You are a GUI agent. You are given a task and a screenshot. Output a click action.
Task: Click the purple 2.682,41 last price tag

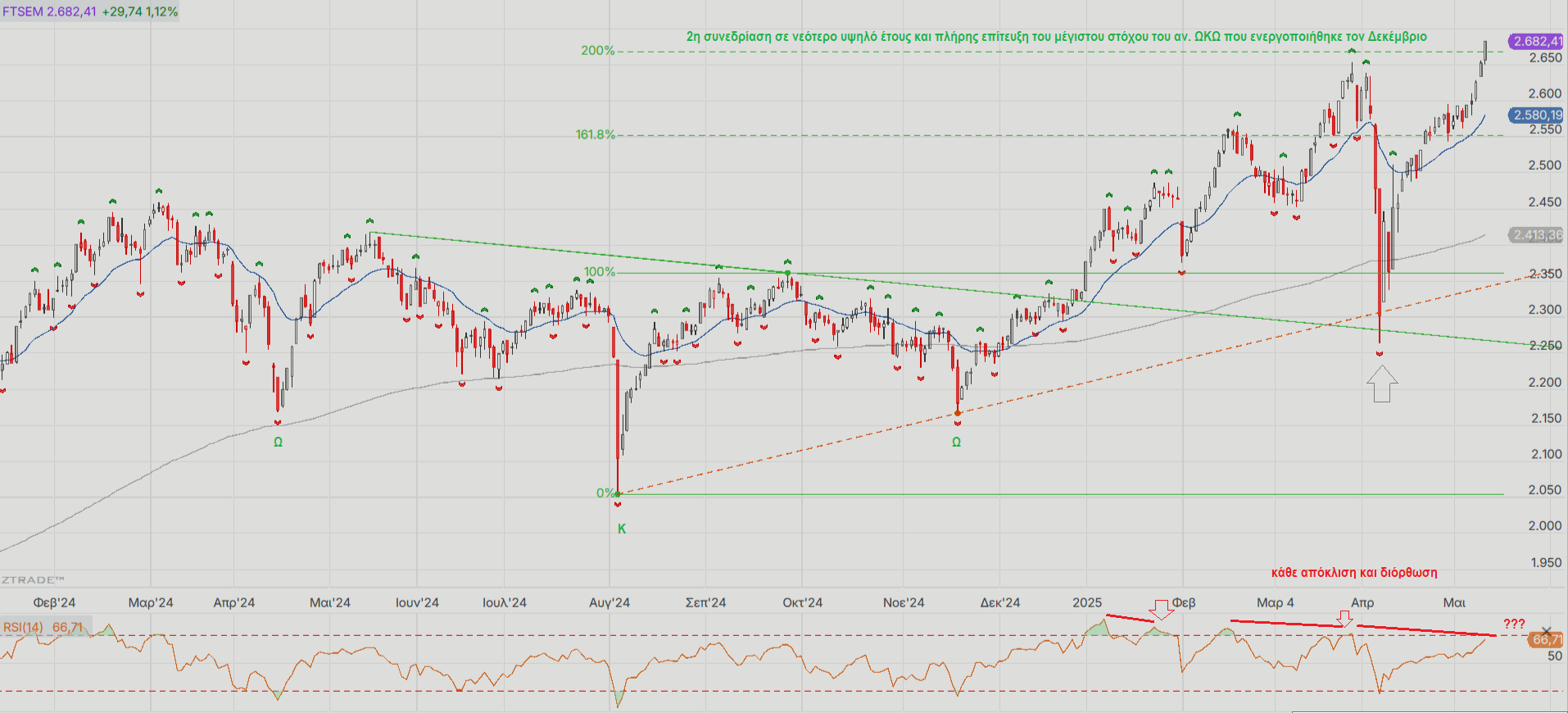1537,41
